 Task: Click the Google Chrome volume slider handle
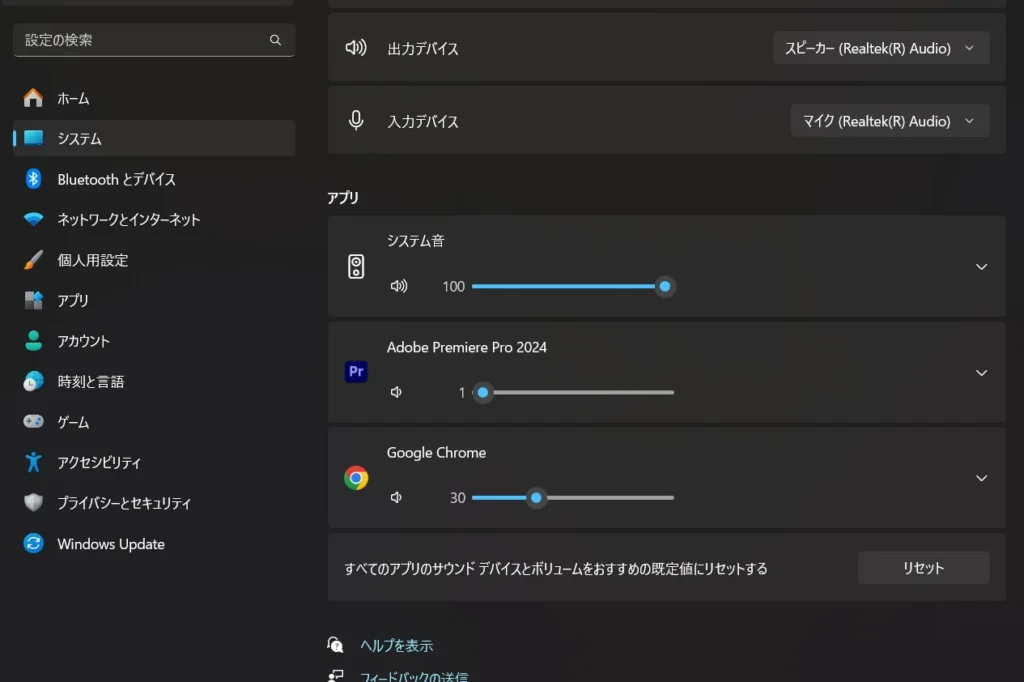(537, 498)
